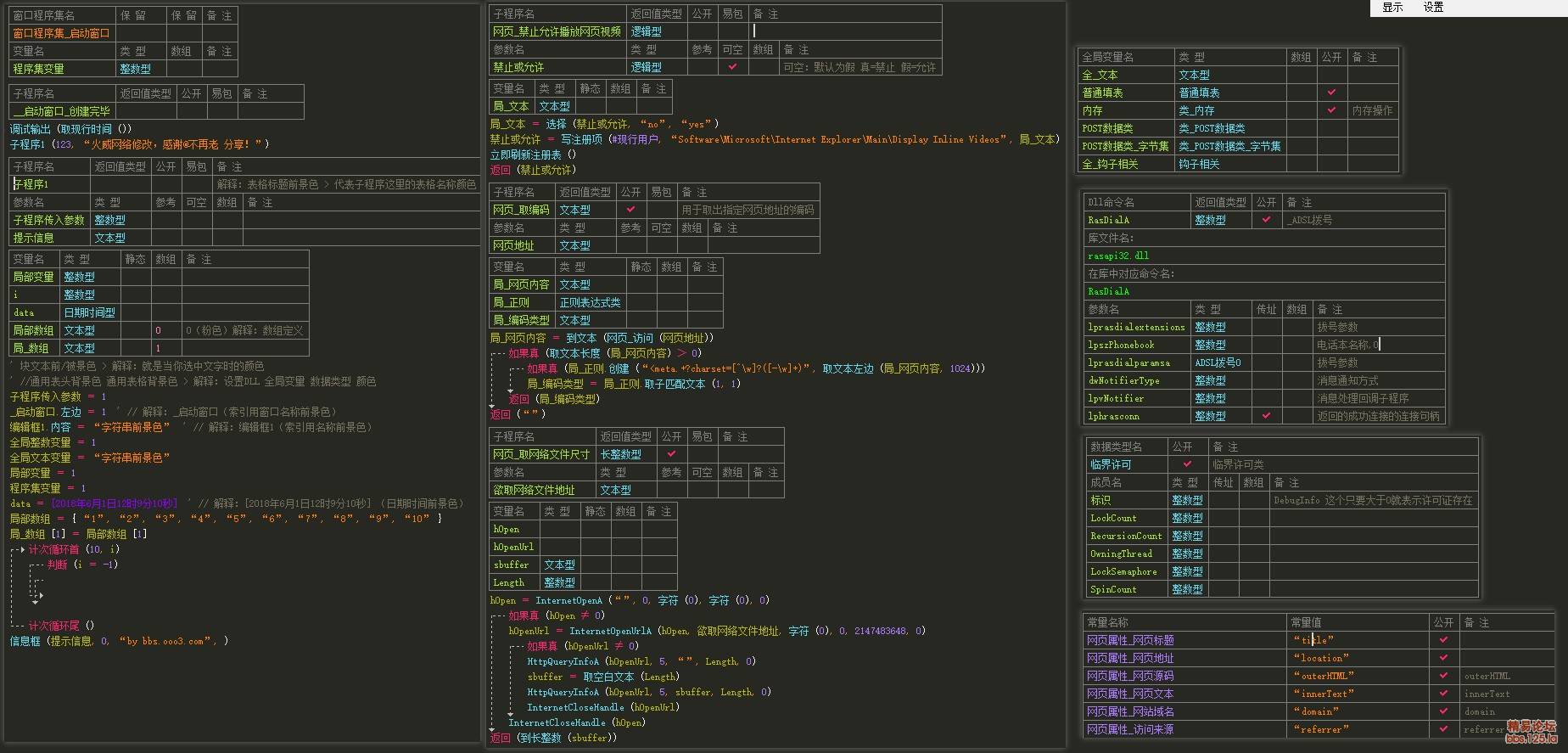Screen dimensions: 1568x753
Task: Open the 设置 menu
Action: click(x=1433, y=8)
